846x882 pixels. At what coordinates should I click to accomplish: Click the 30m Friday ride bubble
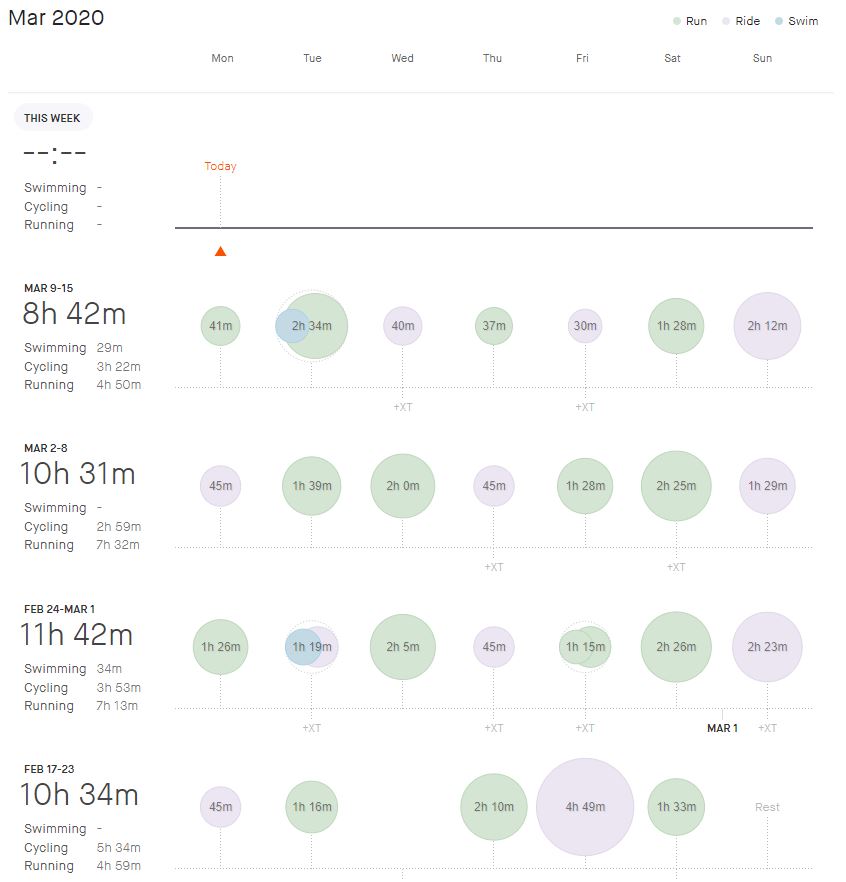pyautogui.click(x=585, y=326)
